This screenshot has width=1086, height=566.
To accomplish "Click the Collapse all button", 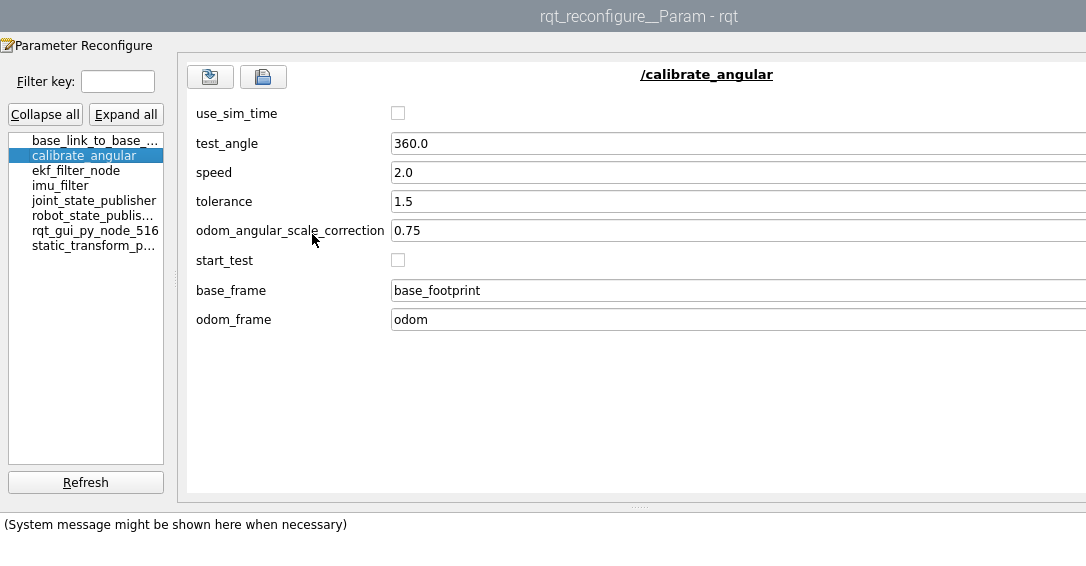I will click(x=45, y=114).
